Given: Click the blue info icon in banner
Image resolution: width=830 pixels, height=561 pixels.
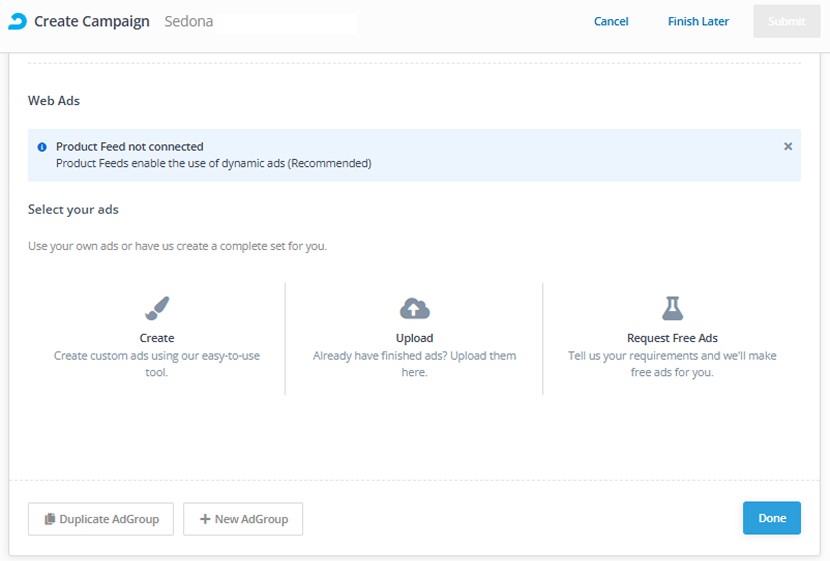Looking at the screenshot, I should [x=42, y=147].
